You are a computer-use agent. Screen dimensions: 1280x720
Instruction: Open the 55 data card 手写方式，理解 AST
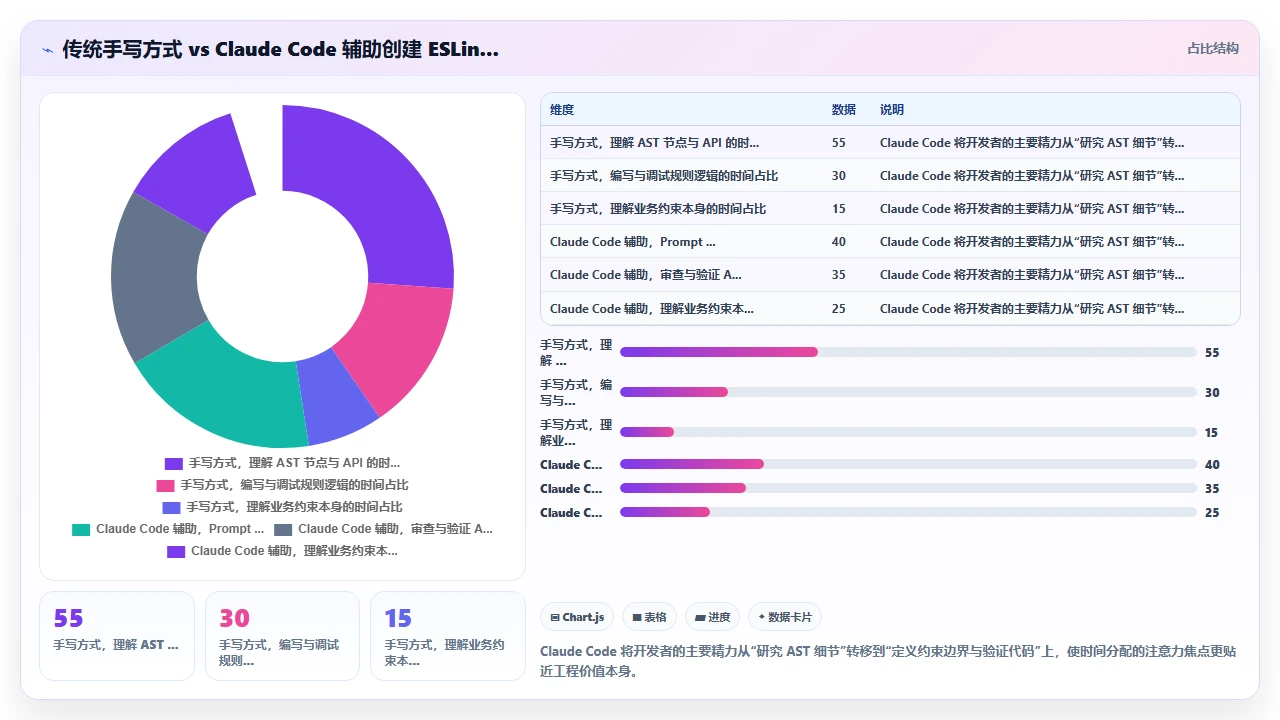click(x=117, y=636)
